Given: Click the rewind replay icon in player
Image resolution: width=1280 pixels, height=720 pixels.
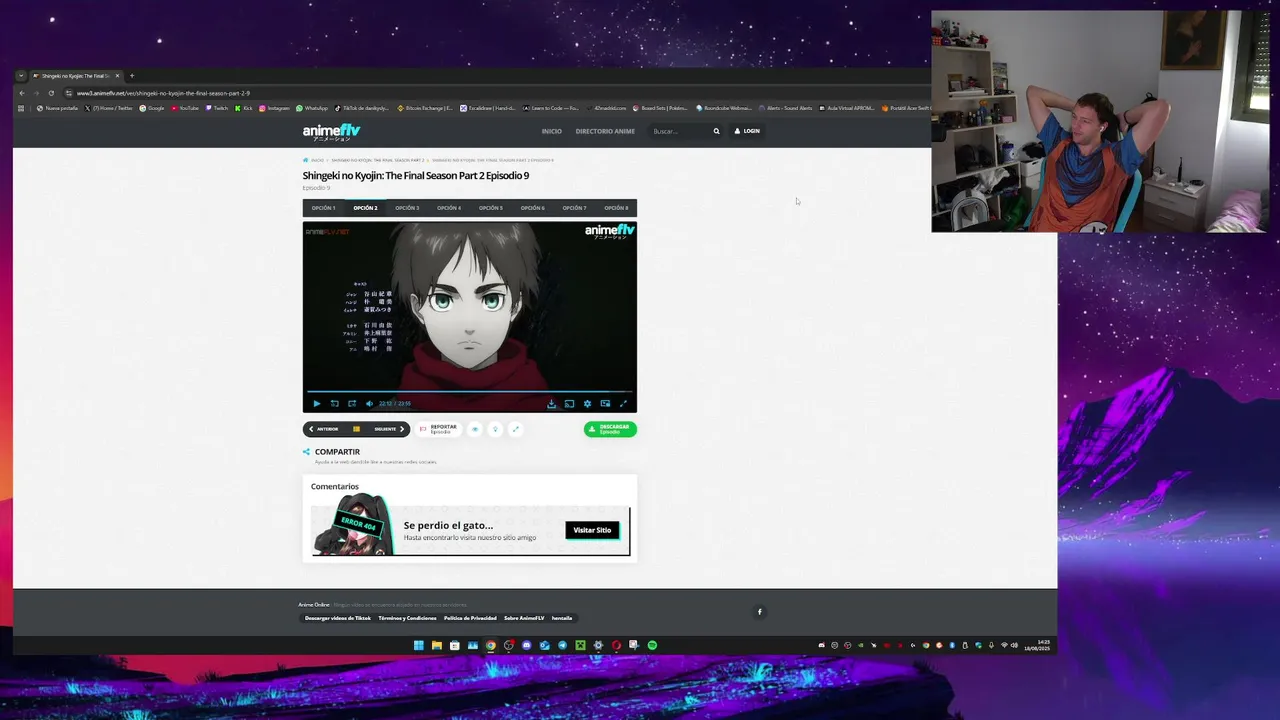Looking at the screenshot, I should [x=334, y=403].
